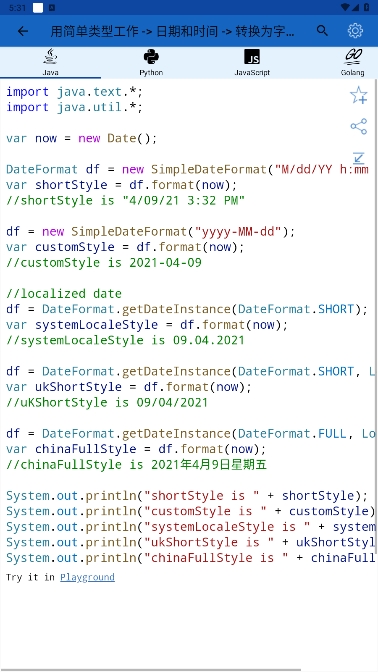This screenshot has height=672, width=378.
Task: Share the code snippet
Action: pos(359,126)
